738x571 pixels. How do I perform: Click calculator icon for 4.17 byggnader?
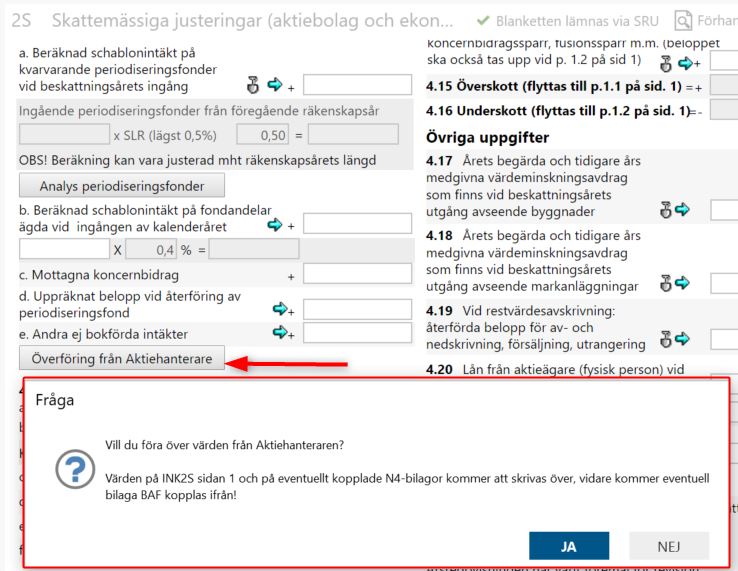click(666, 210)
